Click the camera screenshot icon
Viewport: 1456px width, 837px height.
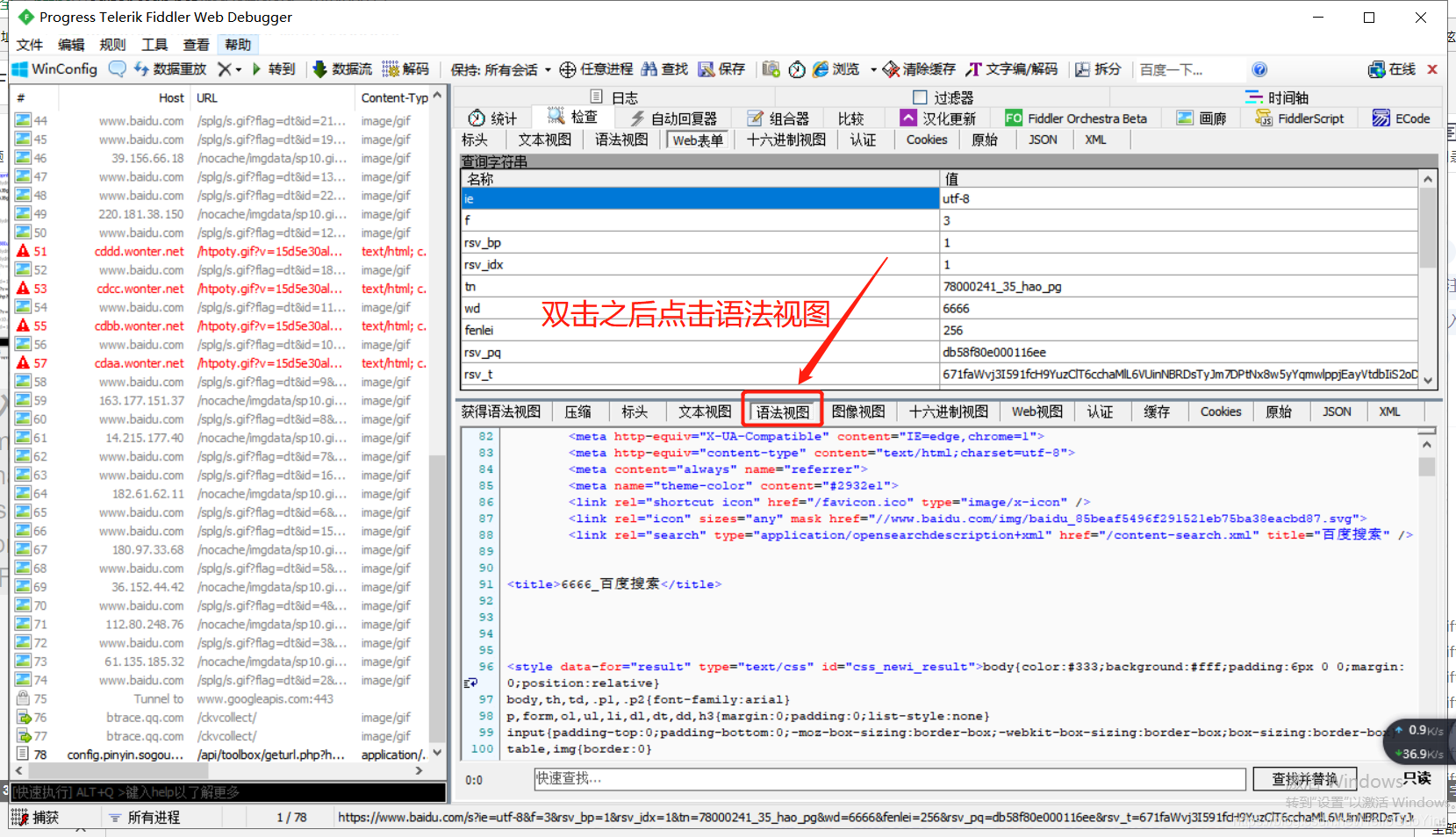coord(771,69)
